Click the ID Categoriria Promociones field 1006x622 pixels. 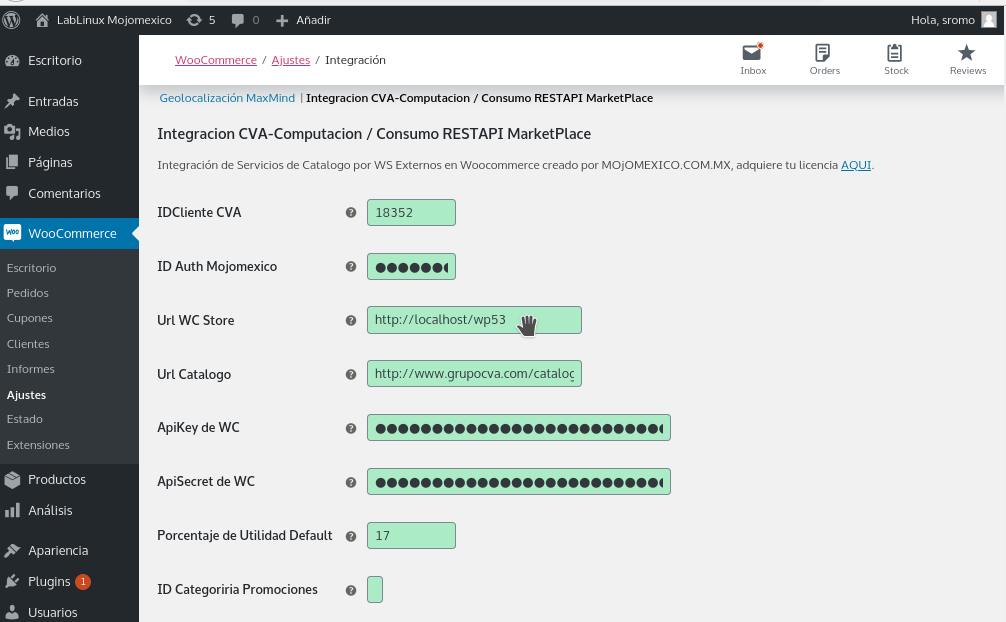coord(375,590)
